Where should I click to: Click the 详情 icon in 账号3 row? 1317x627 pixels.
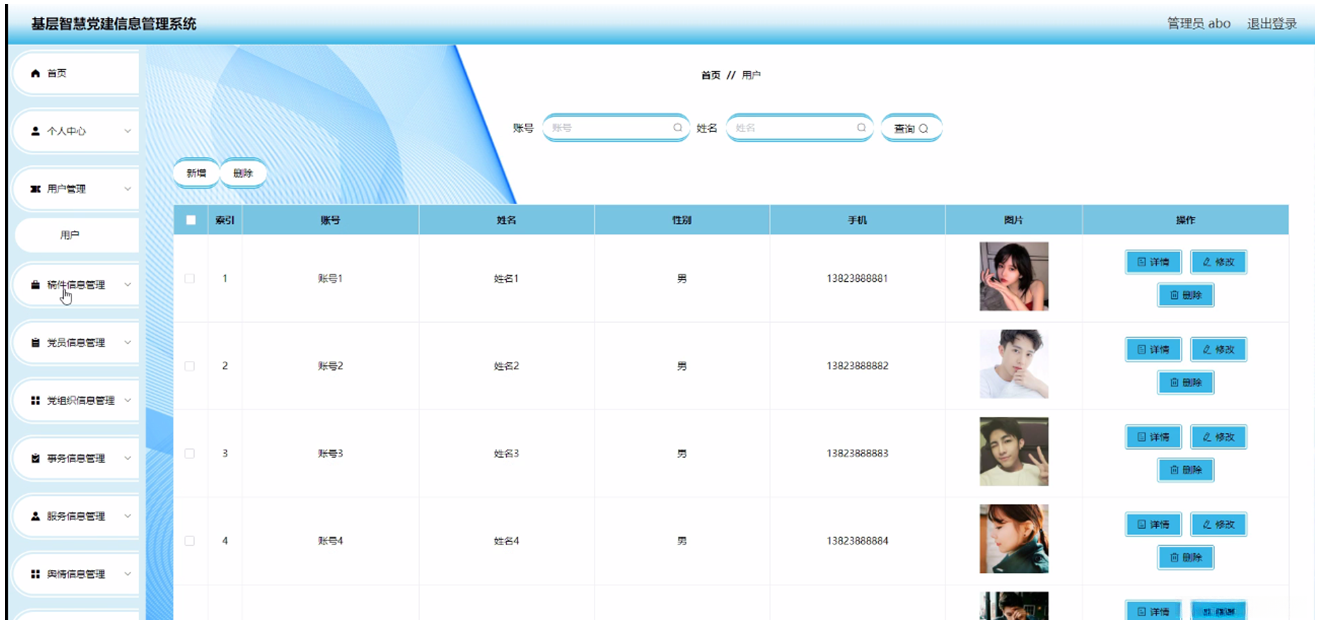pyautogui.click(x=1141, y=437)
